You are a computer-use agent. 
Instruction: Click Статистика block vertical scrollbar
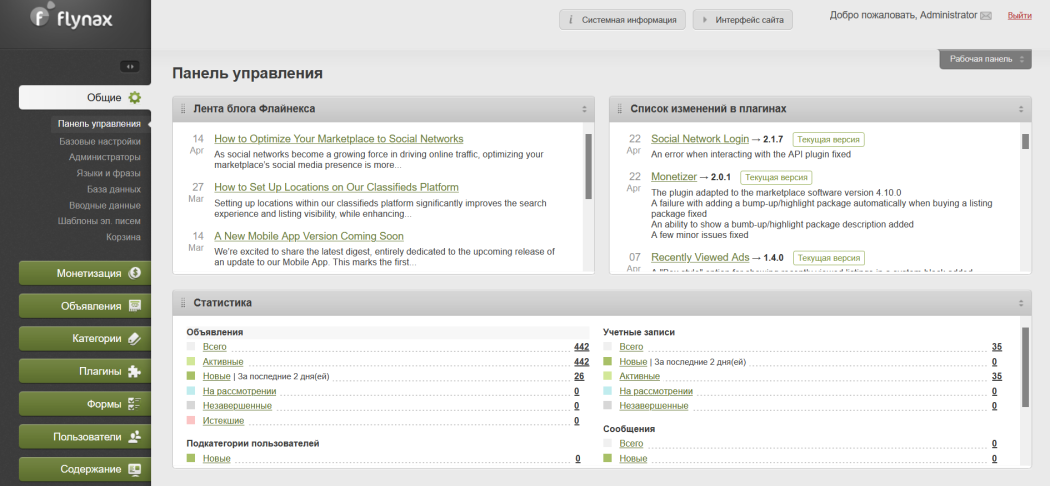click(1025, 367)
